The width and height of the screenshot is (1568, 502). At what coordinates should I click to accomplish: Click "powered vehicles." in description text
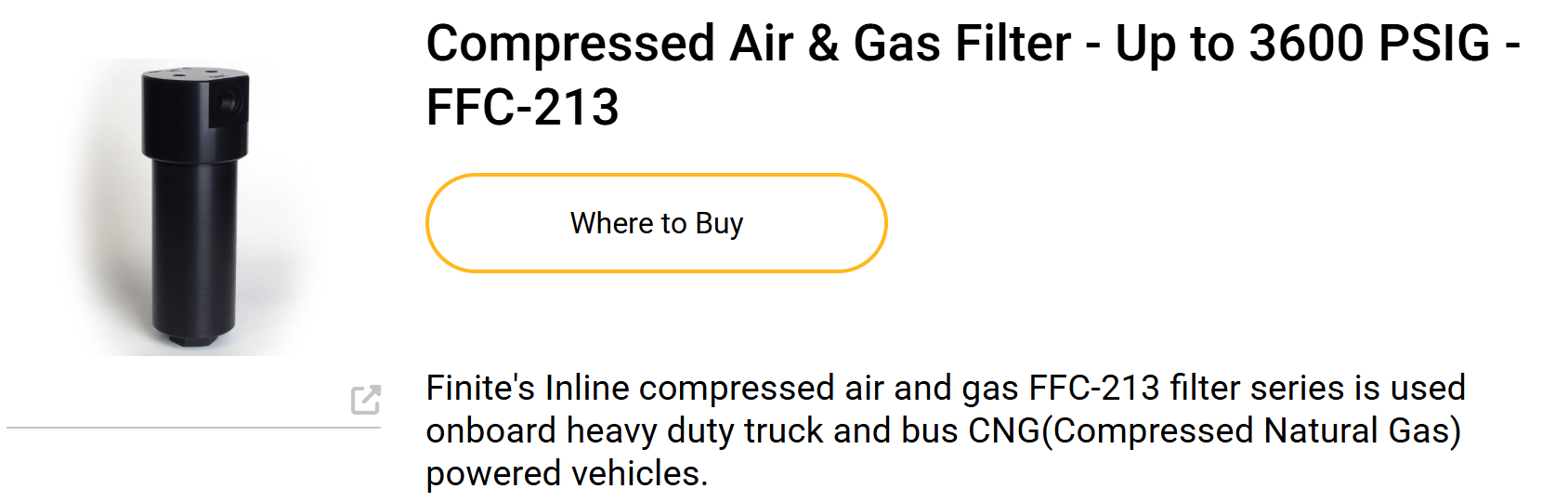tap(567, 473)
